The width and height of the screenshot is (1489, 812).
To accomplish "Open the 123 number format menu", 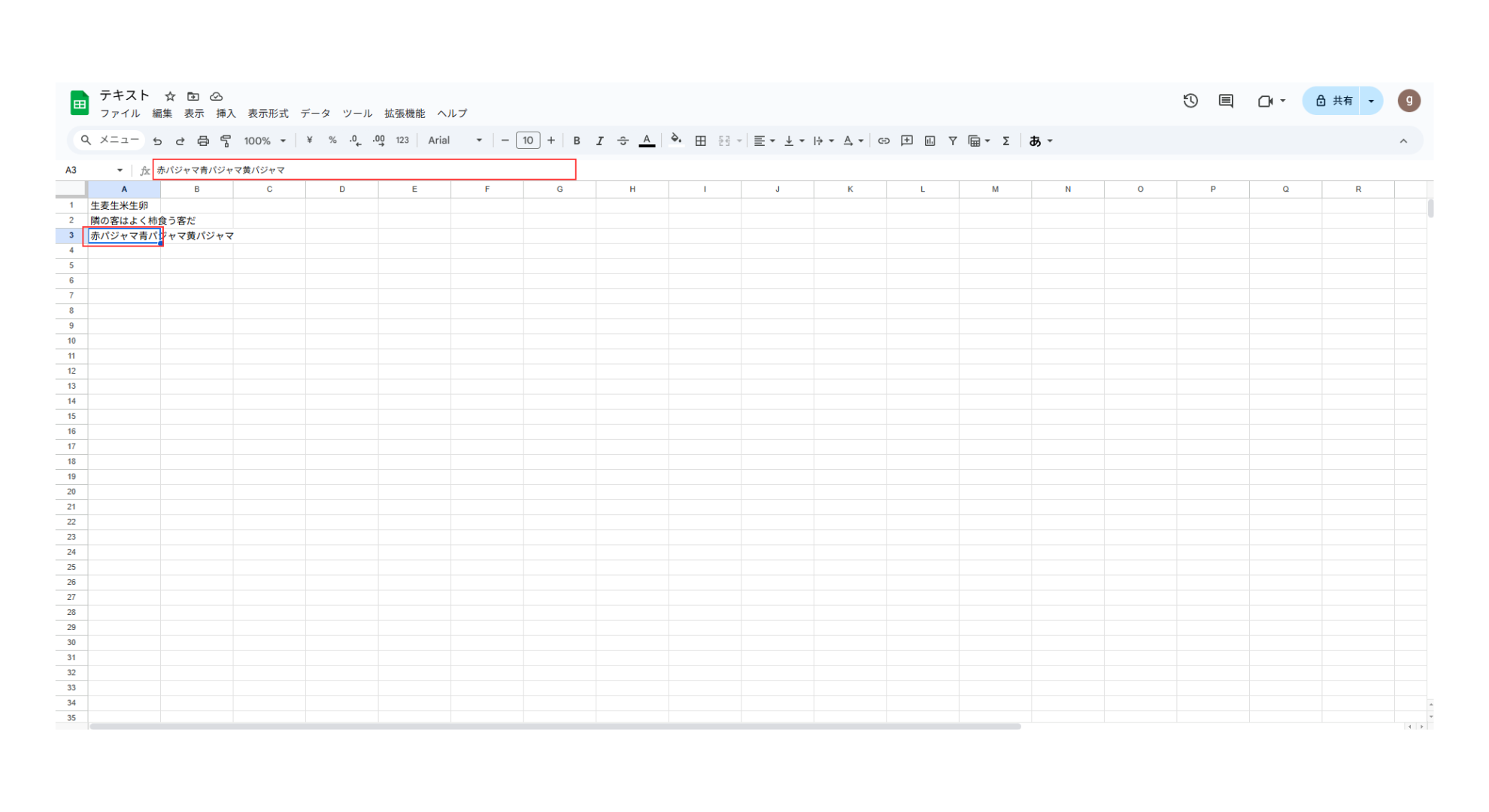I will pyautogui.click(x=402, y=141).
